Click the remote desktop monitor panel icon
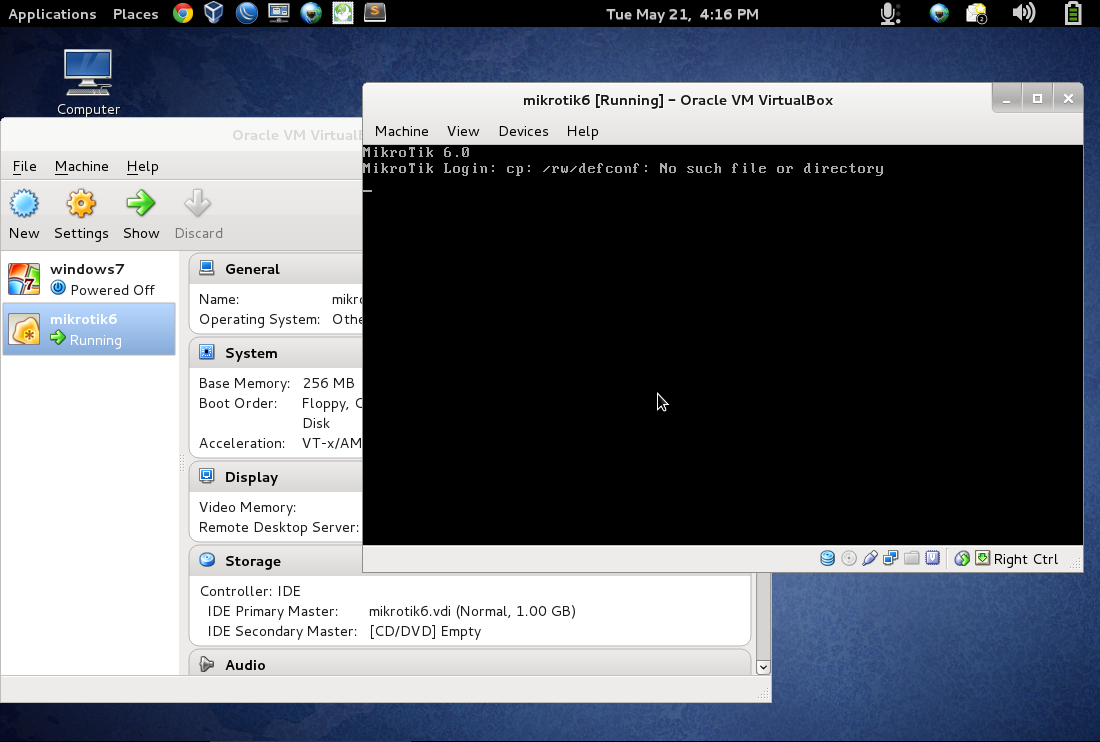The width and height of the screenshot is (1100, 742). pyautogui.click(x=279, y=13)
